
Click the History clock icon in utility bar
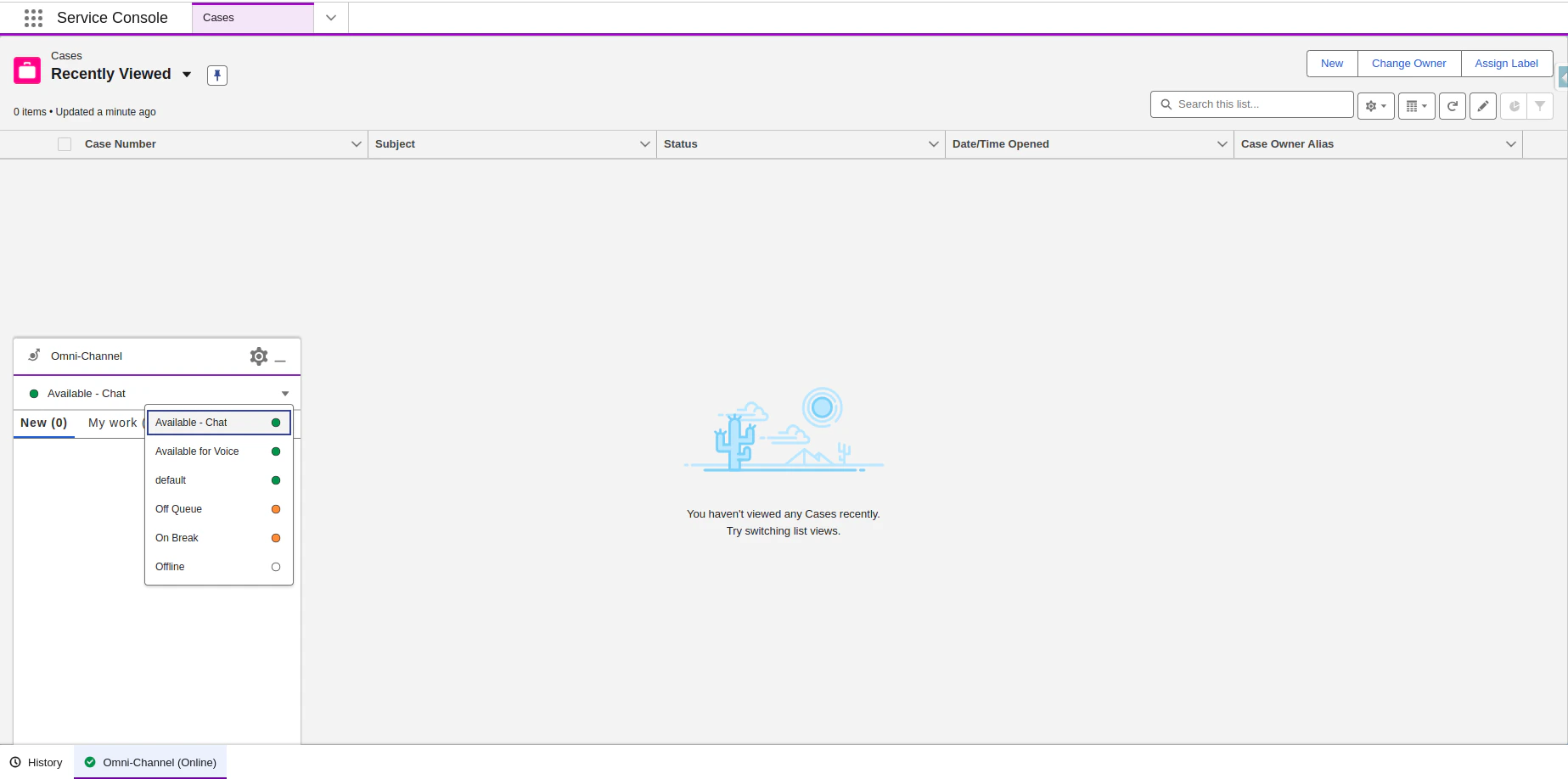pos(15,762)
